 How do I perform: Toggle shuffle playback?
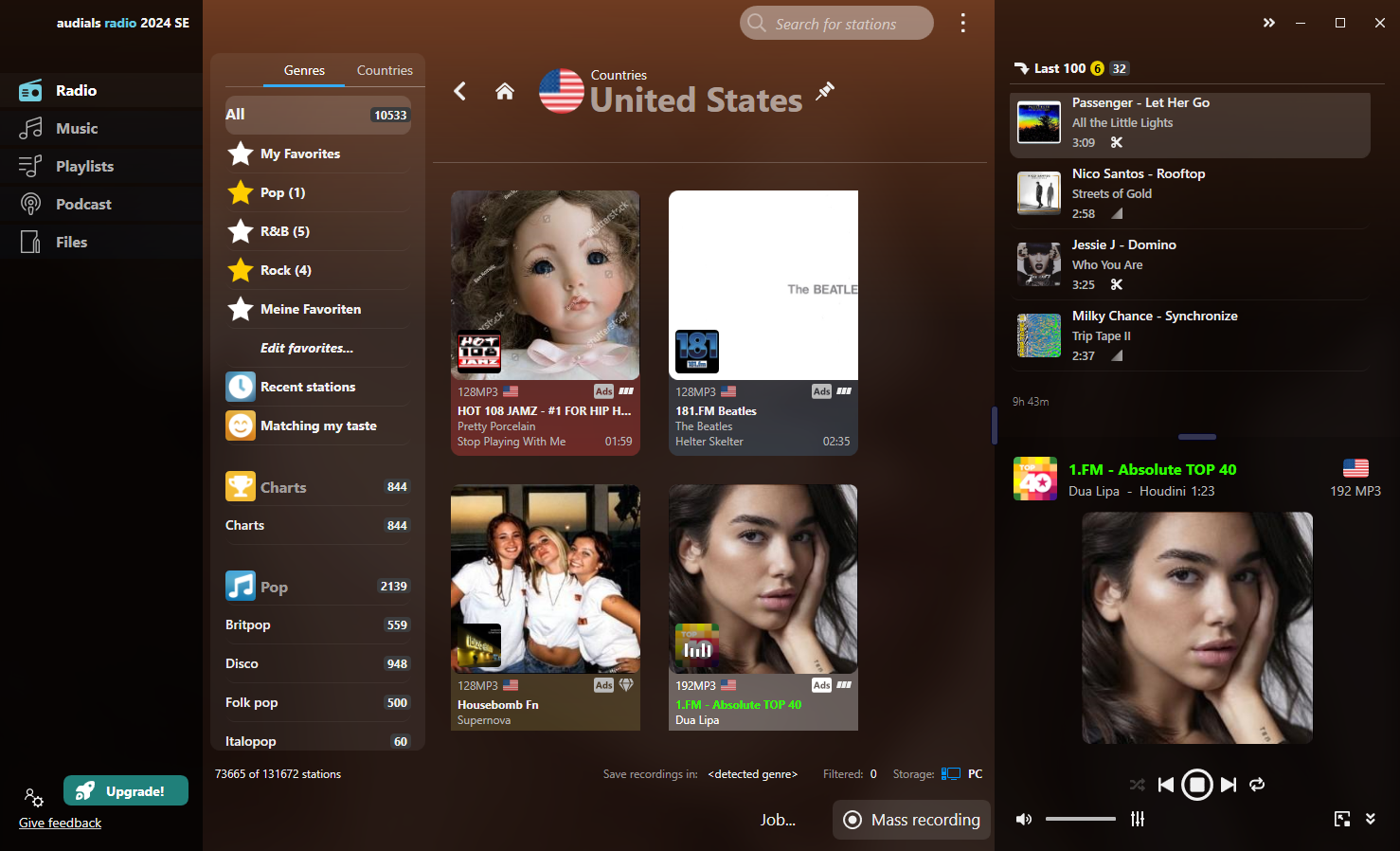(x=1137, y=785)
